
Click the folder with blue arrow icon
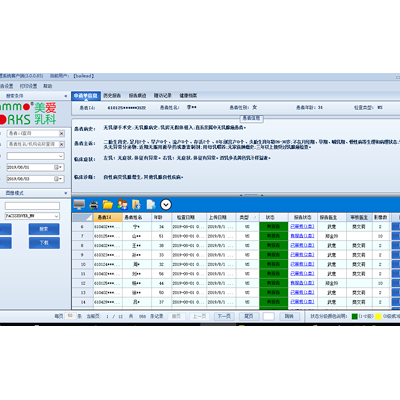click(x=137, y=204)
